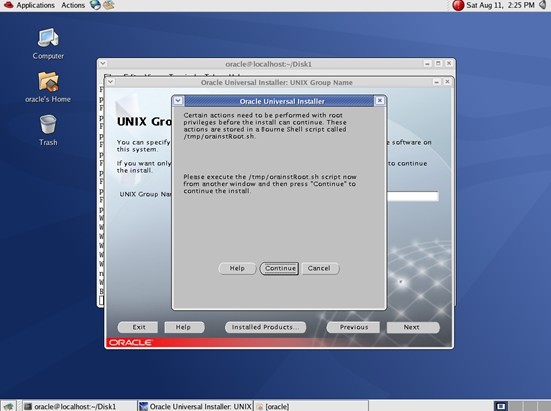The image size is (551, 411).
Task: Click the ORACLE logo in installer footer
Action: click(x=130, y=342)
